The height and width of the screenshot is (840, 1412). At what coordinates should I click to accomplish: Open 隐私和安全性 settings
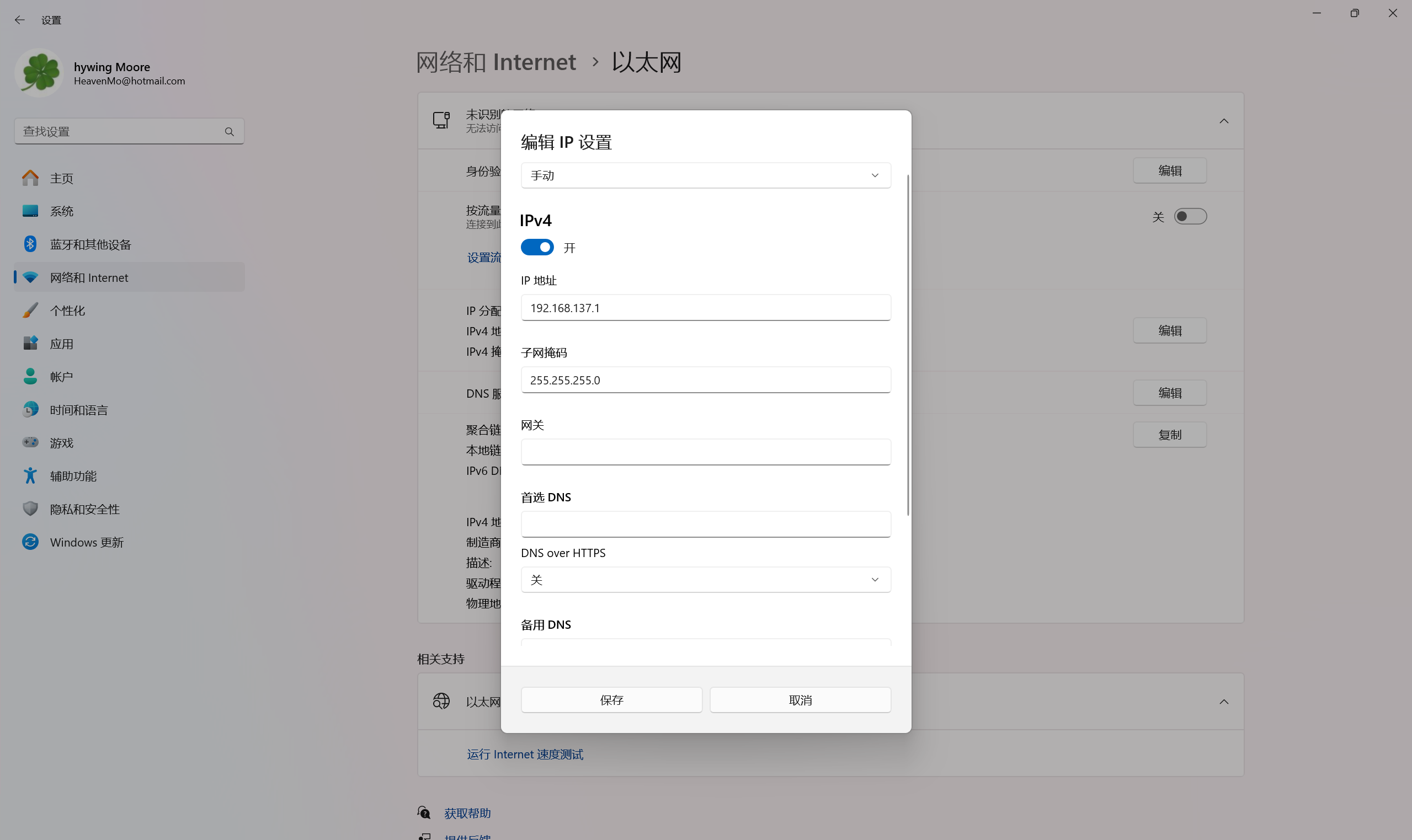[x=84, y=509]
